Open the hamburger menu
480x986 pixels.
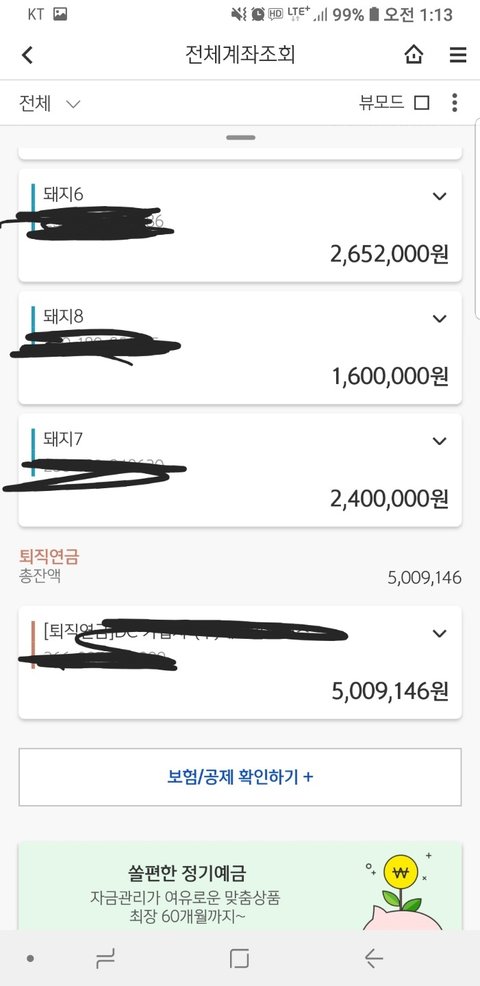tap(457, 55)
